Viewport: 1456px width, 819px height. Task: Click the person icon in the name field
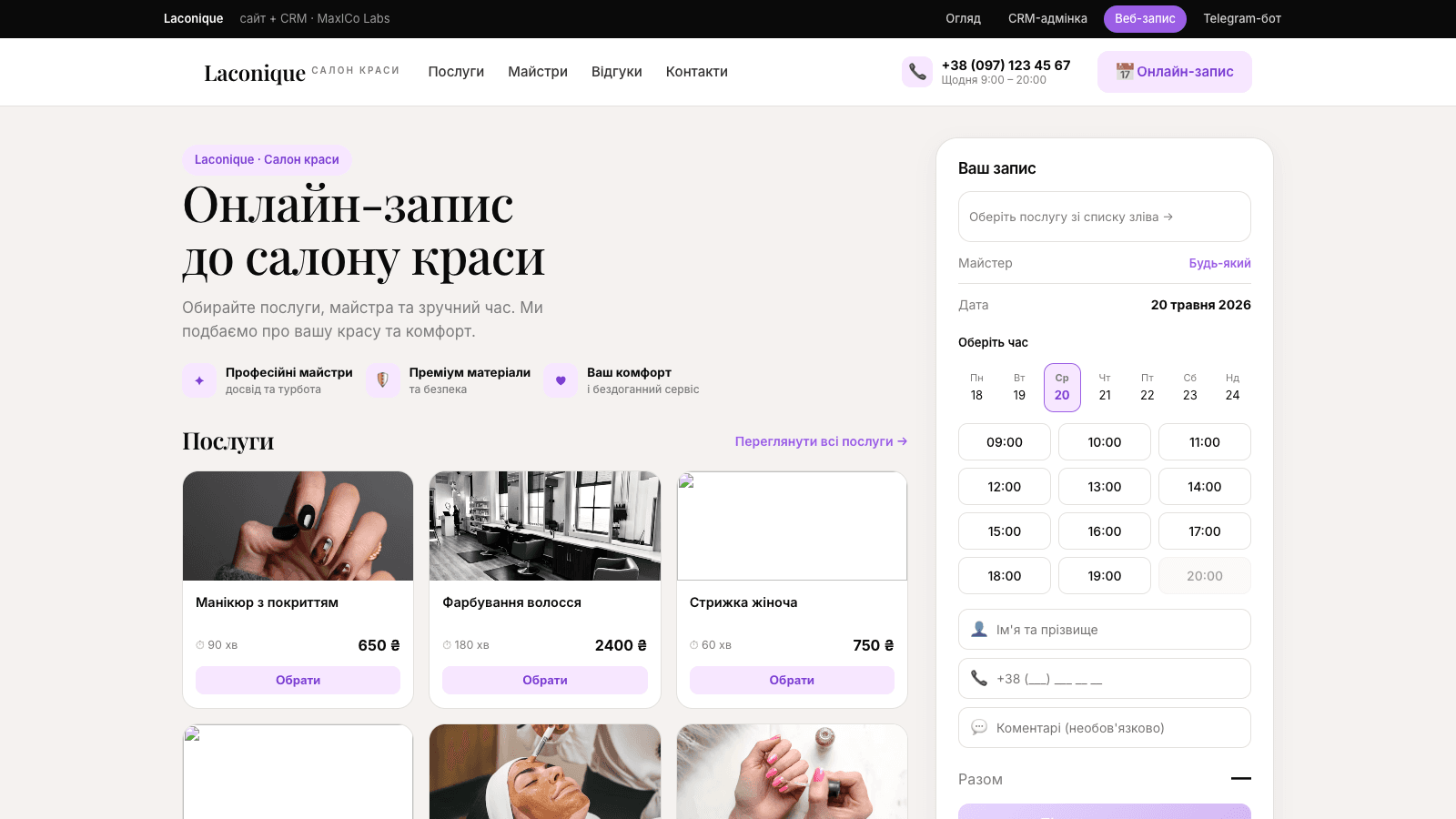[979, 629]
